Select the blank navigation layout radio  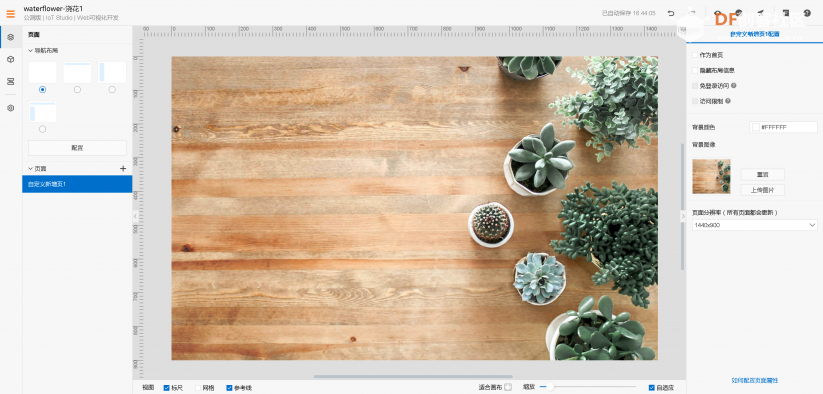[43, 90]
